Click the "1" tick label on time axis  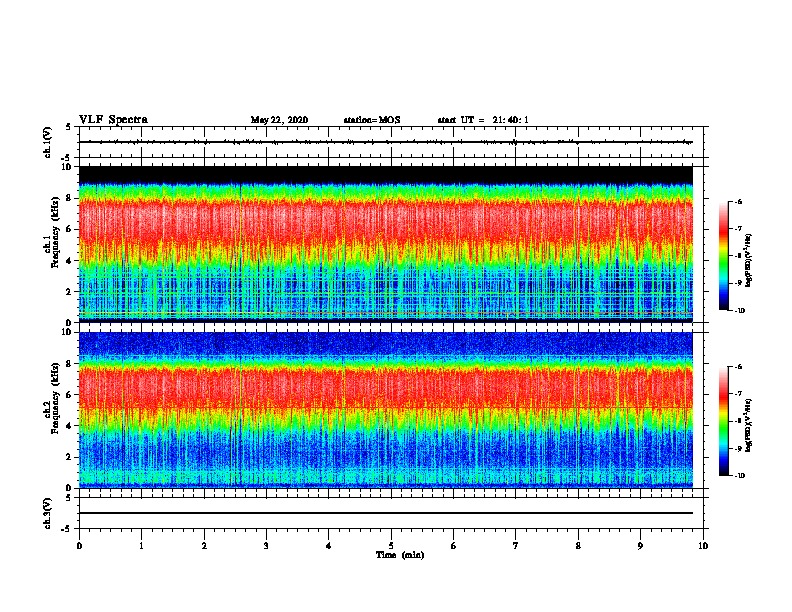tap(141, 546)
